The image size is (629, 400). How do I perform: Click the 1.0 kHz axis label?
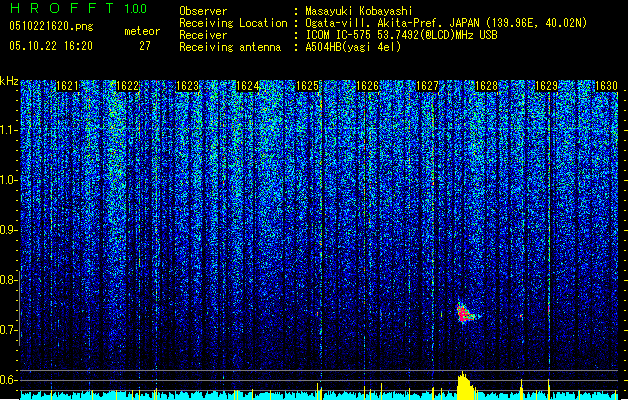pos(8,180)
